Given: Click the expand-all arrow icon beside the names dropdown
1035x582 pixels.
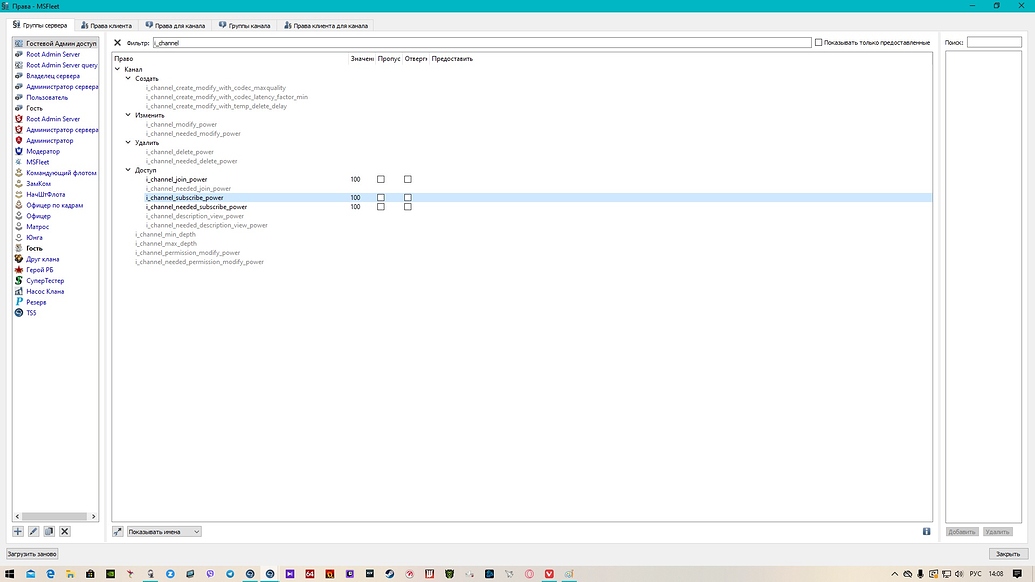Looking at the screenshot, I should (118, 531).
